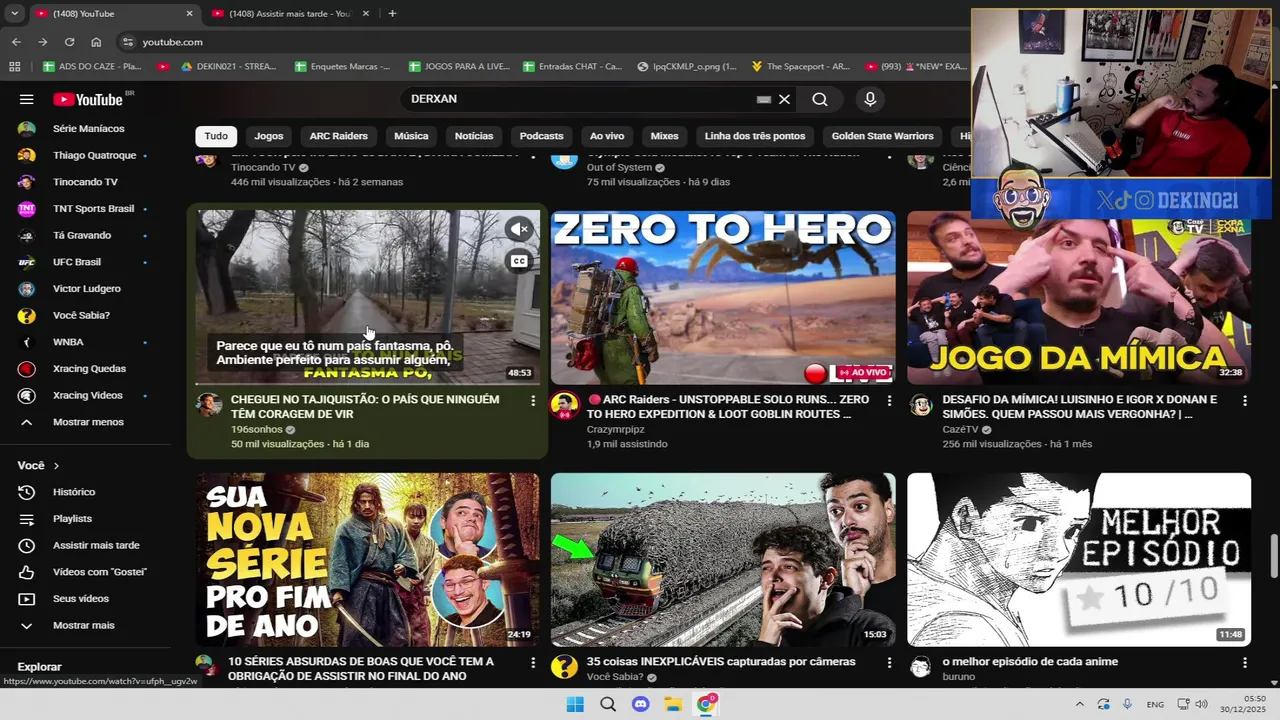Image resolution: width=1280 pixels, height=720 pixels.
Task: Select the Mixes filter chip
Action: point(664,136)
